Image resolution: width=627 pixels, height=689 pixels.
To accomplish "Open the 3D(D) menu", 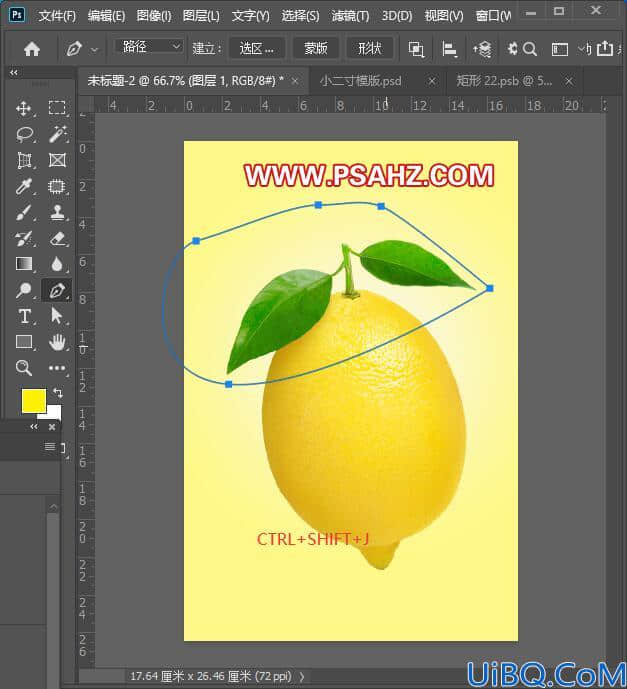I will tap(397, 16).
